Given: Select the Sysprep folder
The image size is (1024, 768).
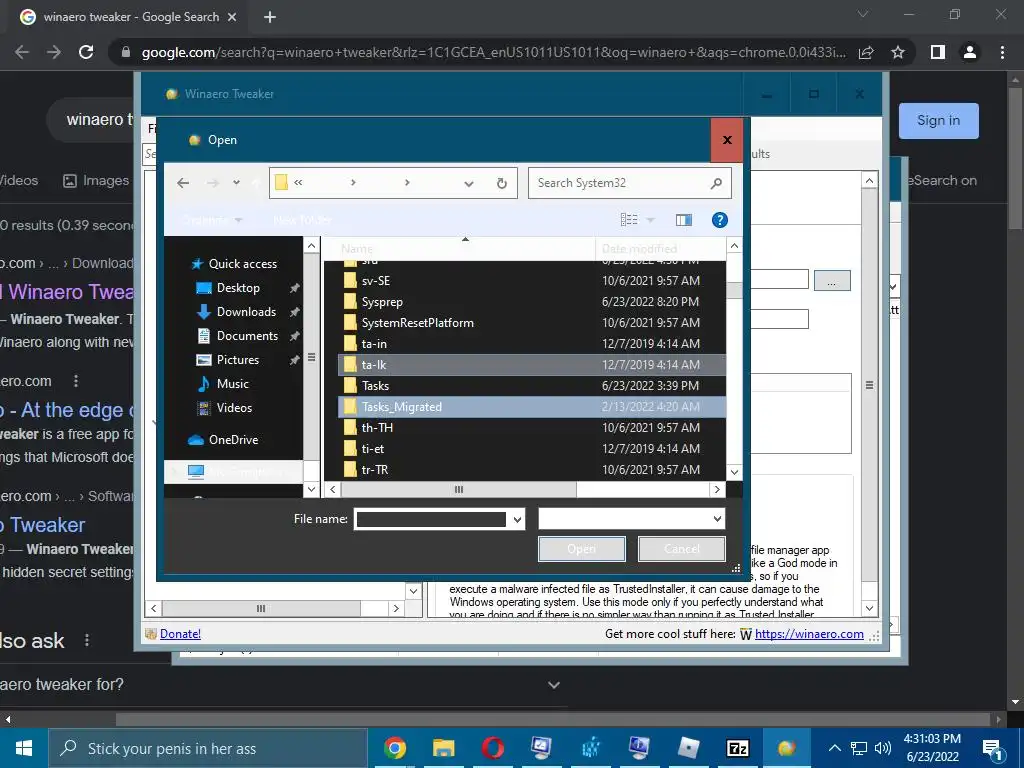Looking at the screenshot, I should 531,302.
